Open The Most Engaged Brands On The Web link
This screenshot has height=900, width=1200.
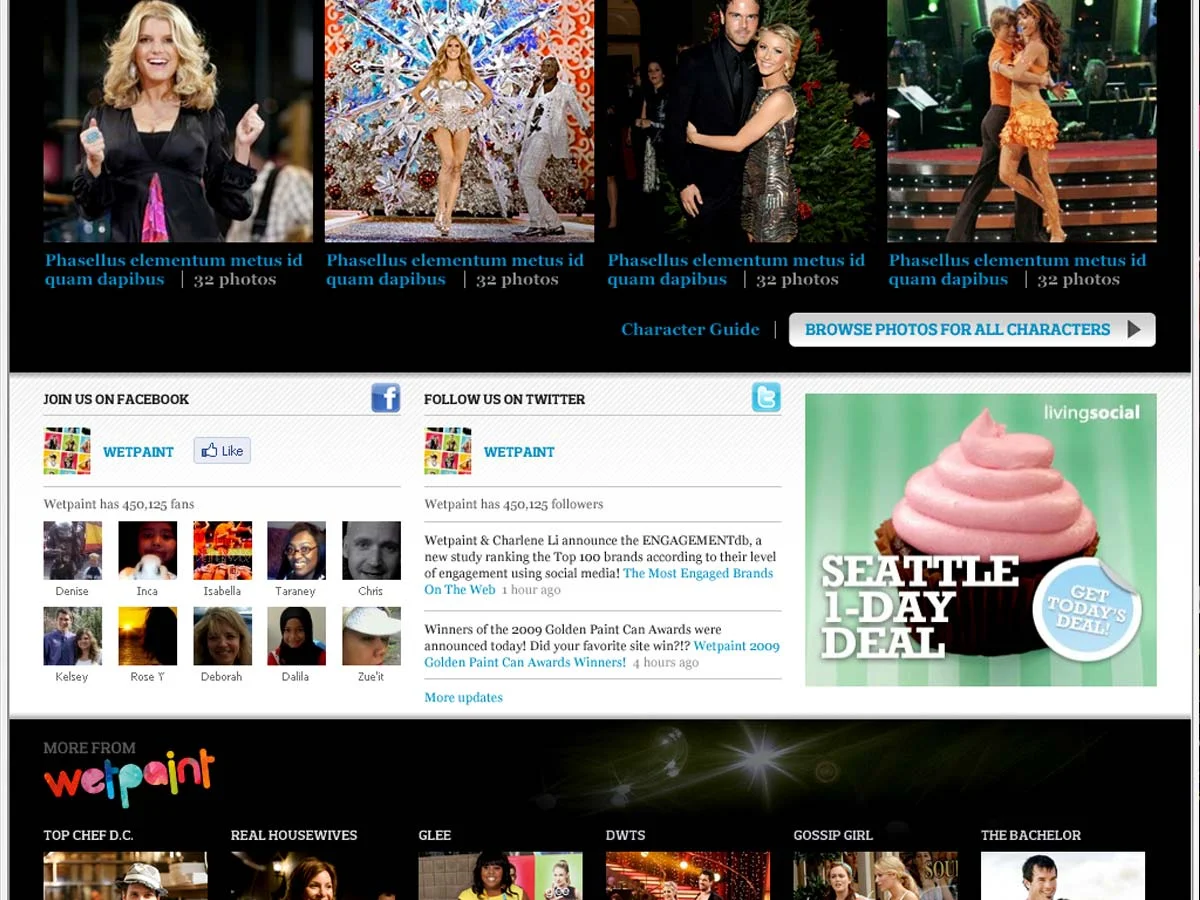(x=599, y=581)
